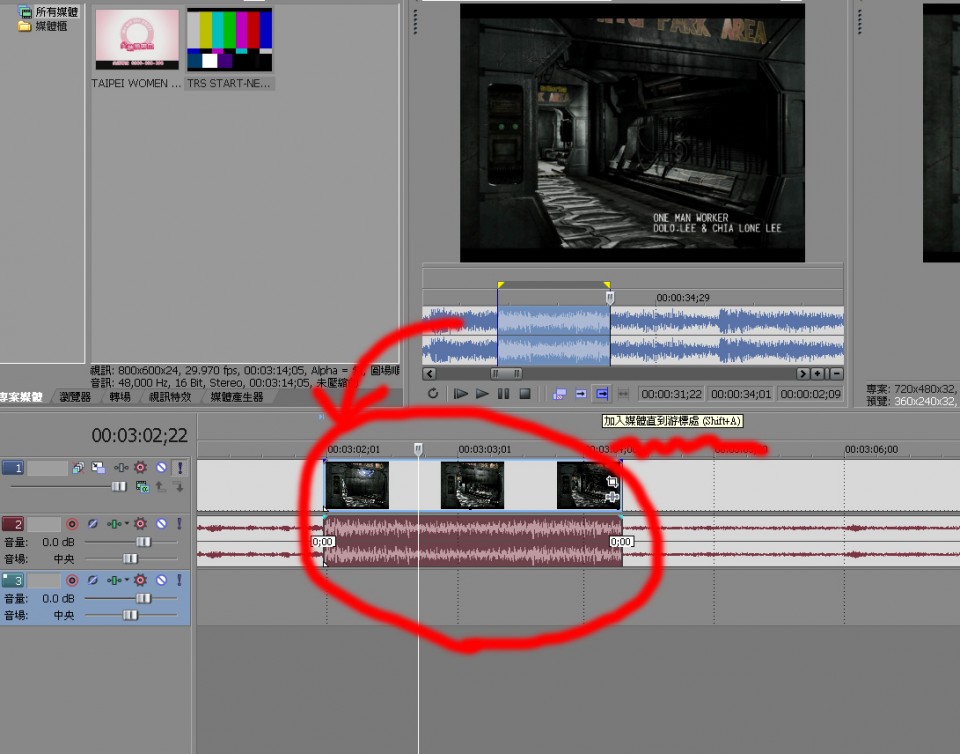This screenshot has width=960, height=754.
Task: Pause playback in the trimmer
Action: click(504, 394)
